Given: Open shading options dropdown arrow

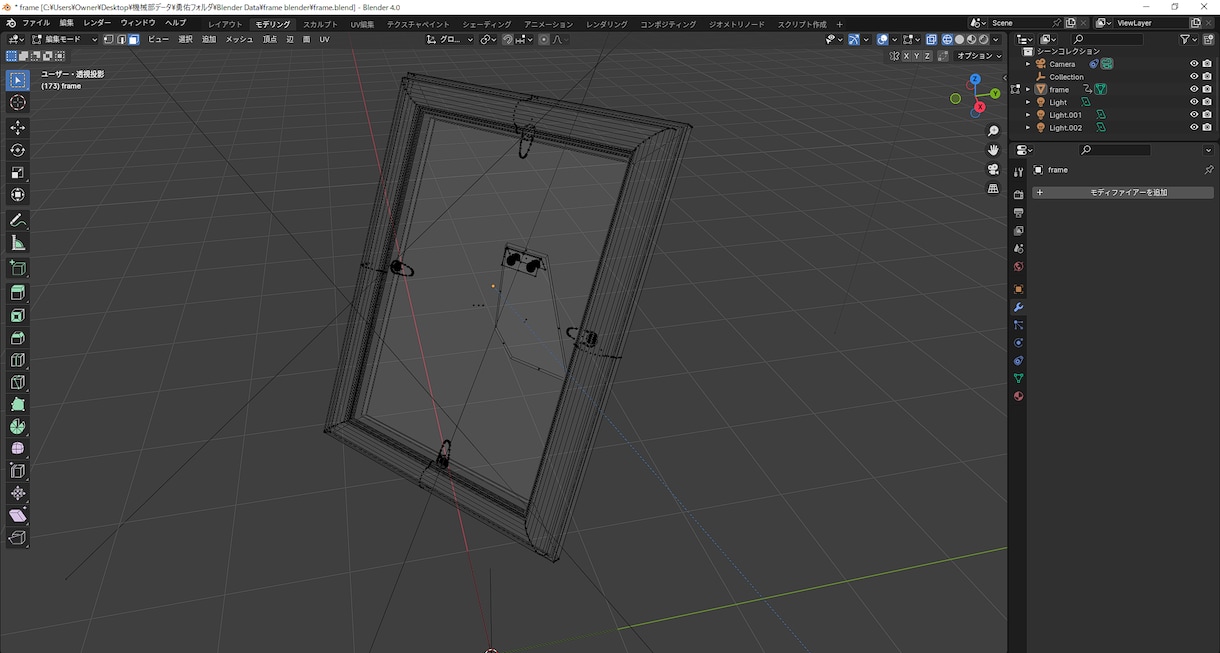Looking at the screenshot, I should (x=996, y=39).
